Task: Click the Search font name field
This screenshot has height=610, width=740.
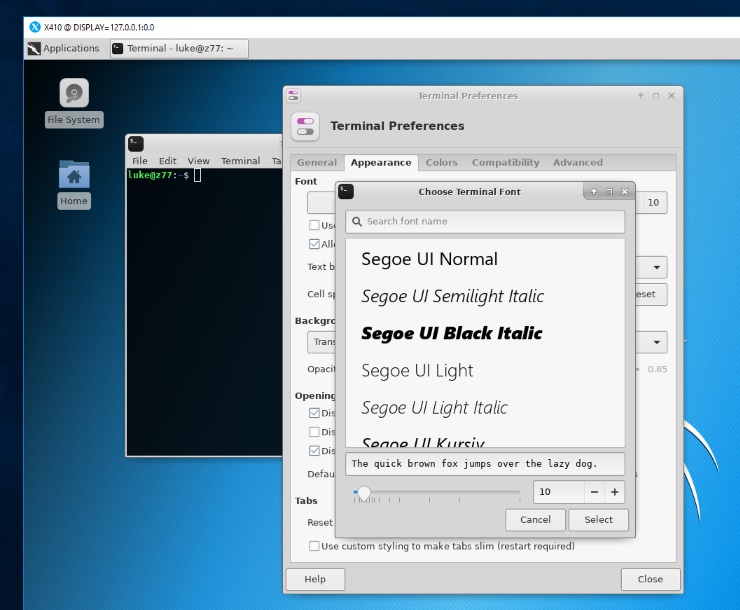Action: tap(485, 221)
